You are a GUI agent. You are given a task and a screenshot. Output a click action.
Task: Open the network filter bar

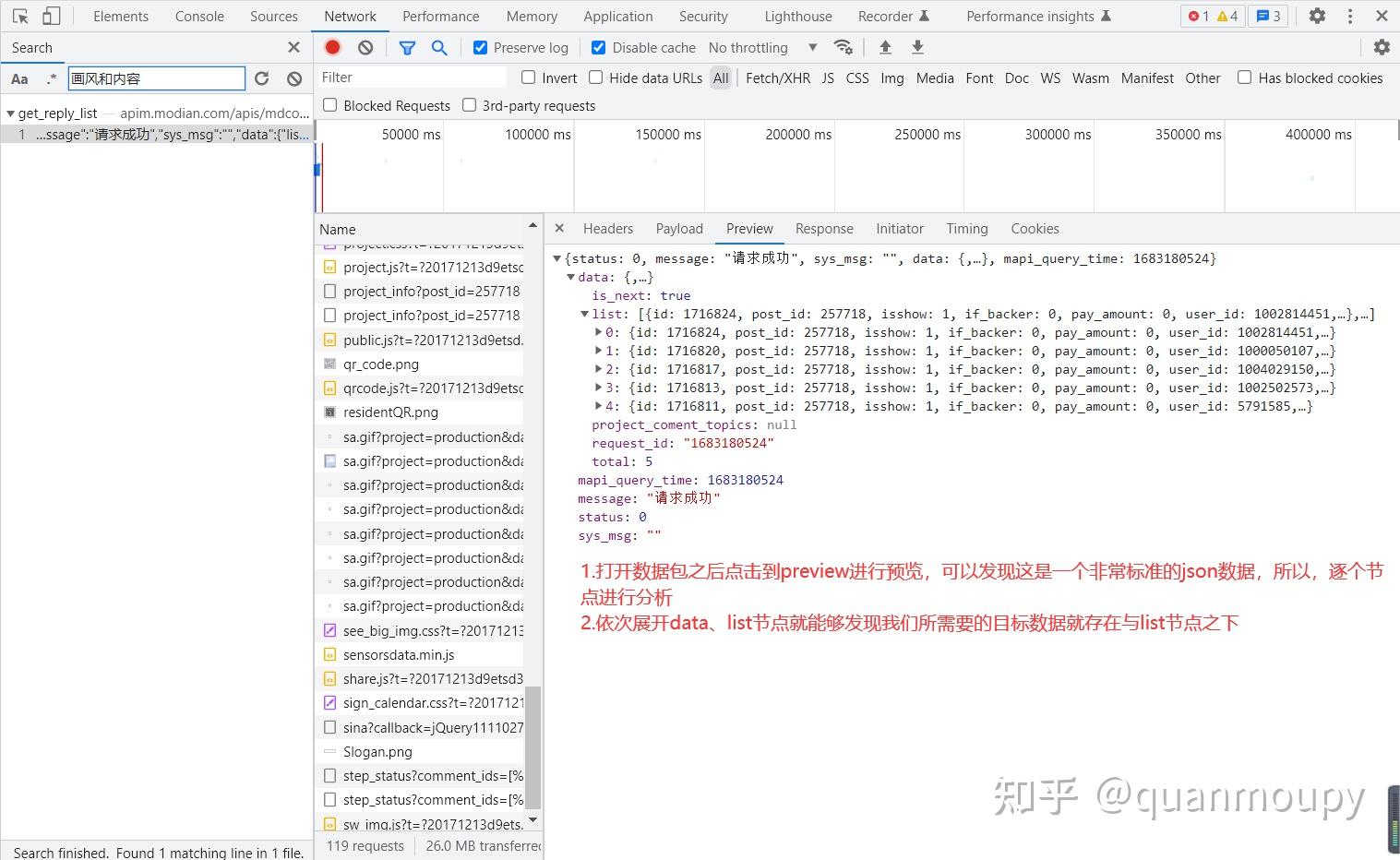click(x=407, y=47)
